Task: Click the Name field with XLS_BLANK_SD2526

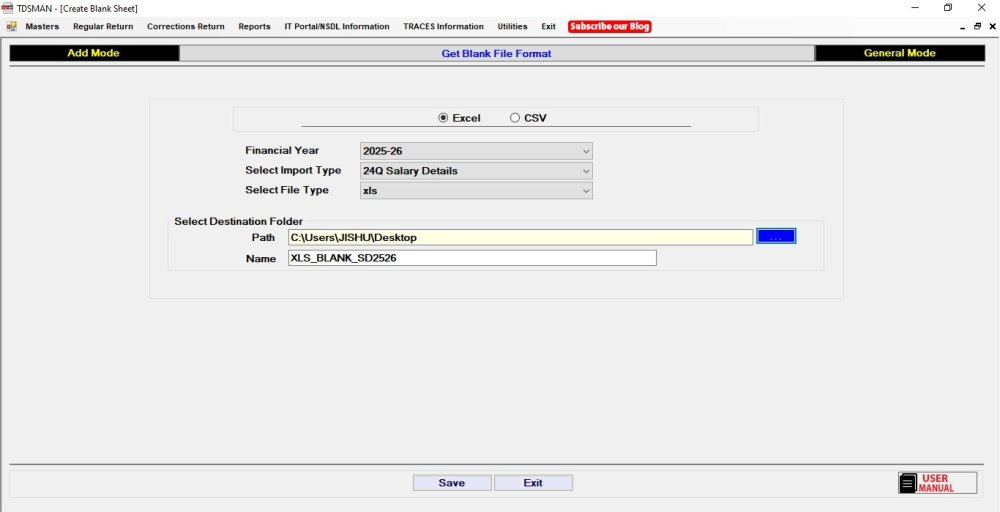Action: pos(472,258)
